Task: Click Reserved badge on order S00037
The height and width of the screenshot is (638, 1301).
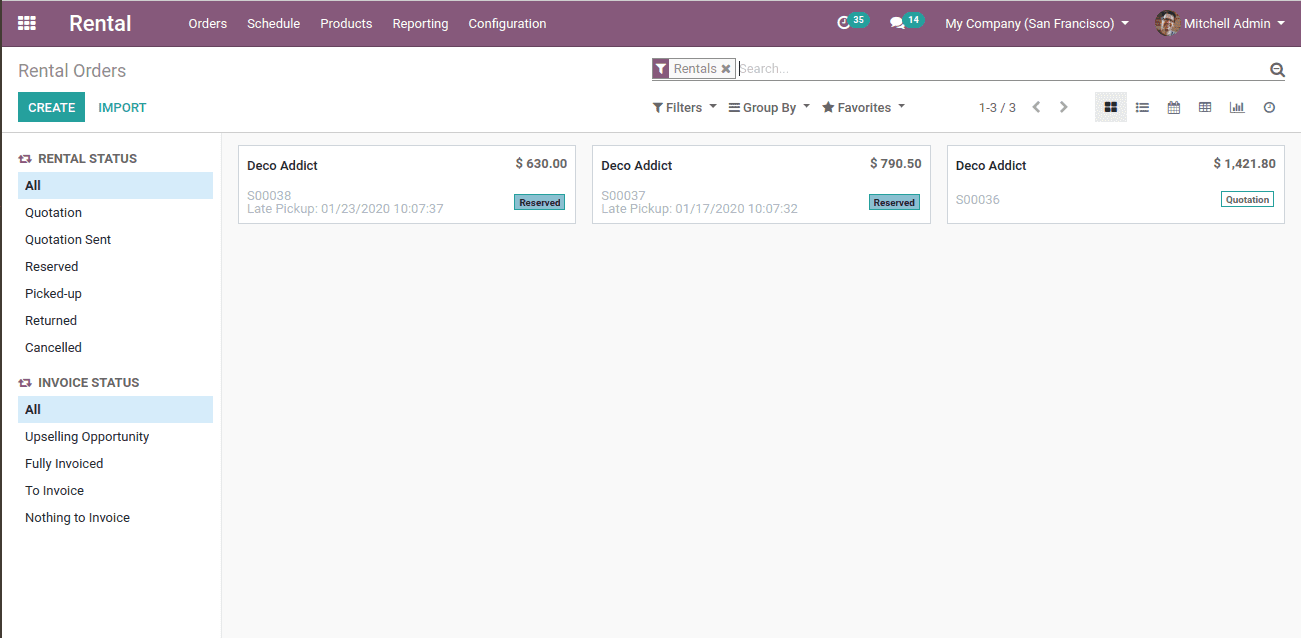Action: click(x=894, y=202)
